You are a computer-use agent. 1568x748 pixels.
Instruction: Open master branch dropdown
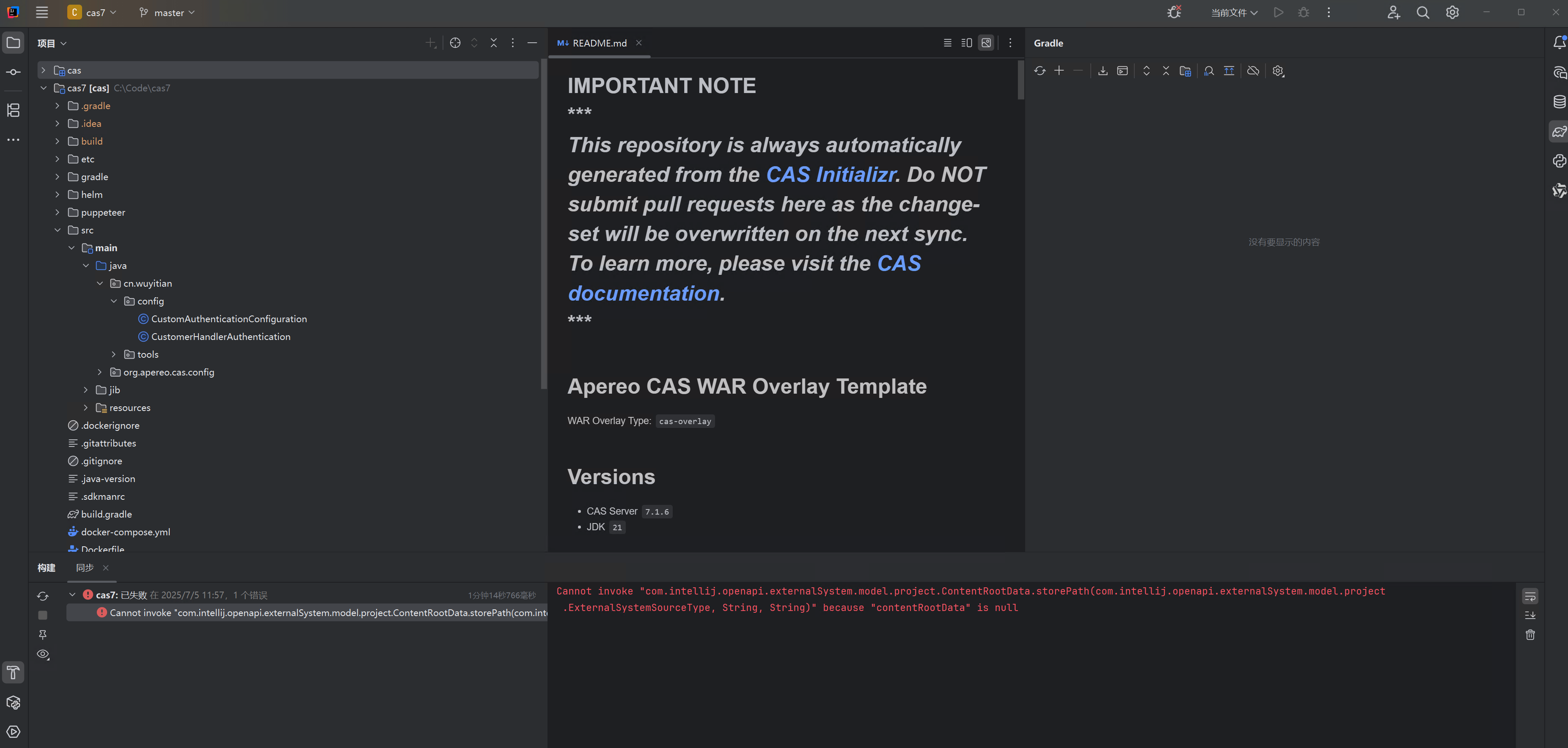(x=167, y=12)
